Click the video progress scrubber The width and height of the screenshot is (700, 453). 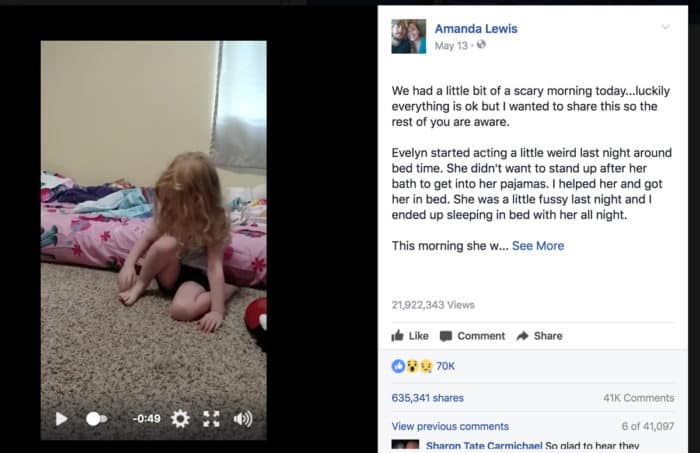[x=96, y=419]
